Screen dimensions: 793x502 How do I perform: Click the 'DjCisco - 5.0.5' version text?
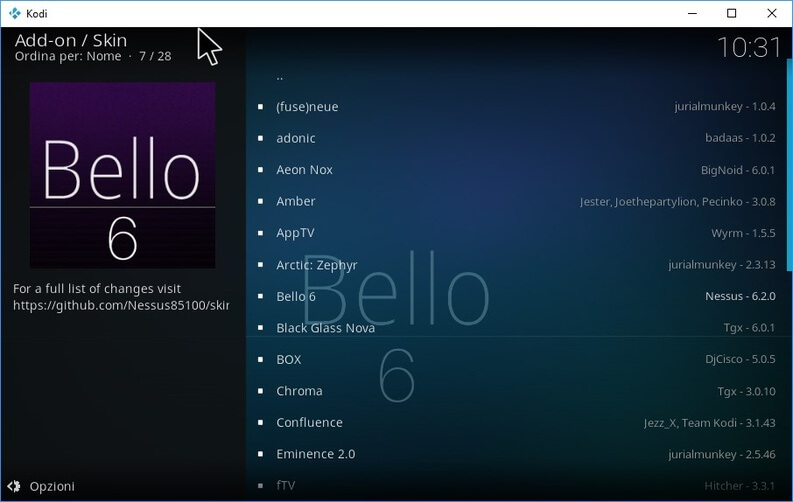[740, 359]
